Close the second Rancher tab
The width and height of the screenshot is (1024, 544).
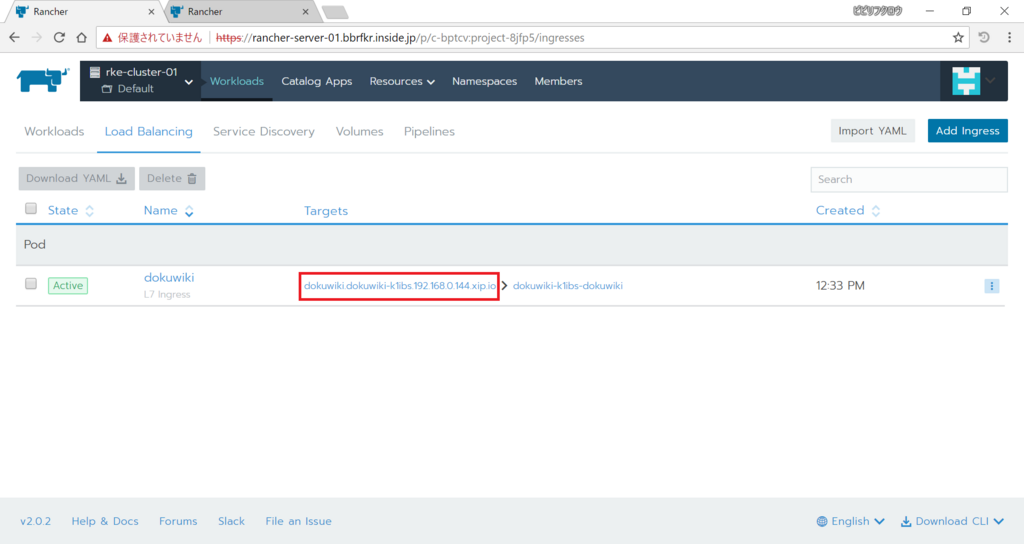[305, 12]
